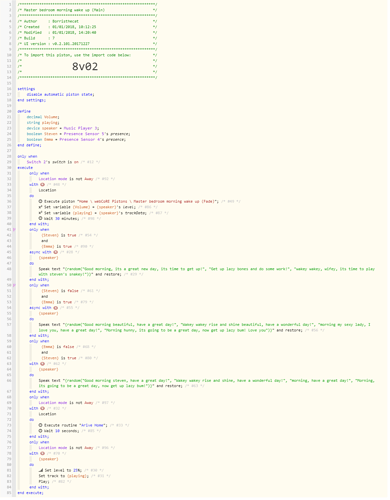Click the red circle icon after first async with
Image resolution: width=390 pixels, height=500 pixels.
(56, 253)
